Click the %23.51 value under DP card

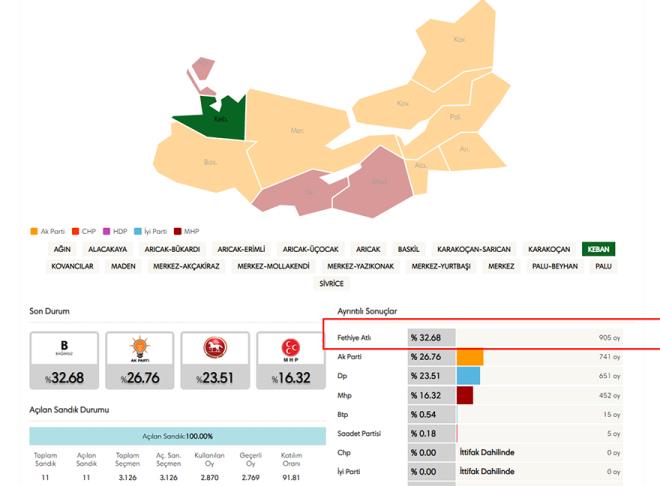(215, 377)
